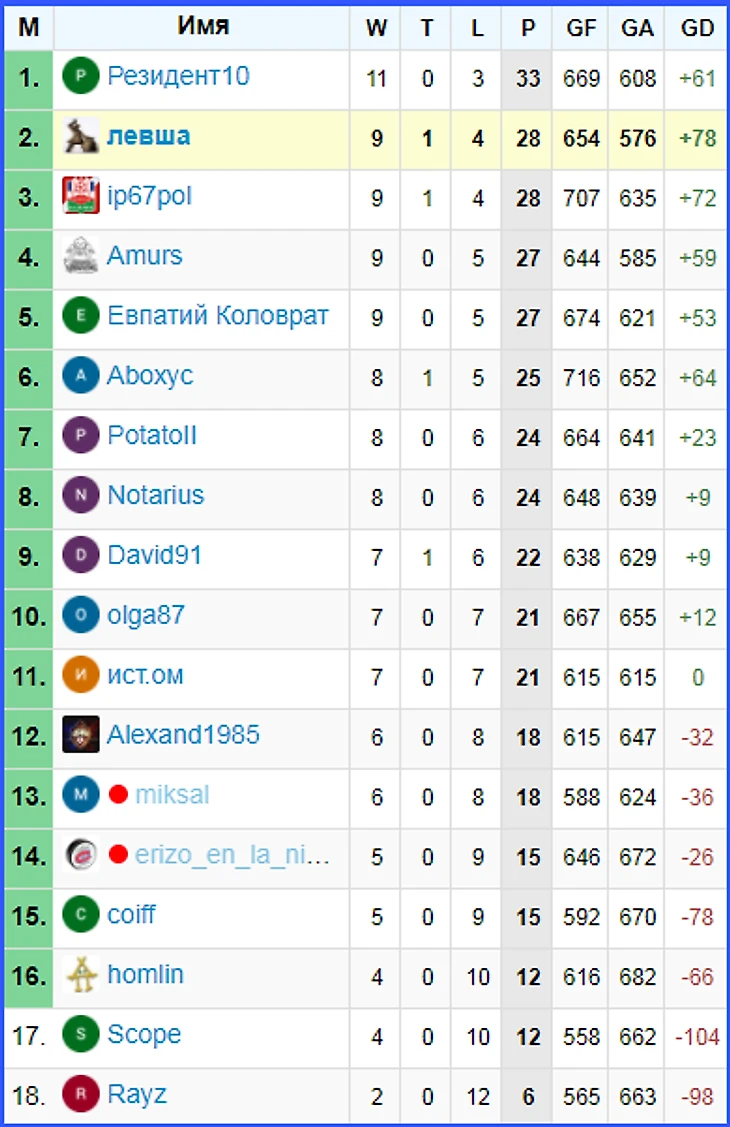Click the grey avatar beside Amurs
This screenshot has height=1127, width=730.
pyautogui.click(x=80, y=256)
